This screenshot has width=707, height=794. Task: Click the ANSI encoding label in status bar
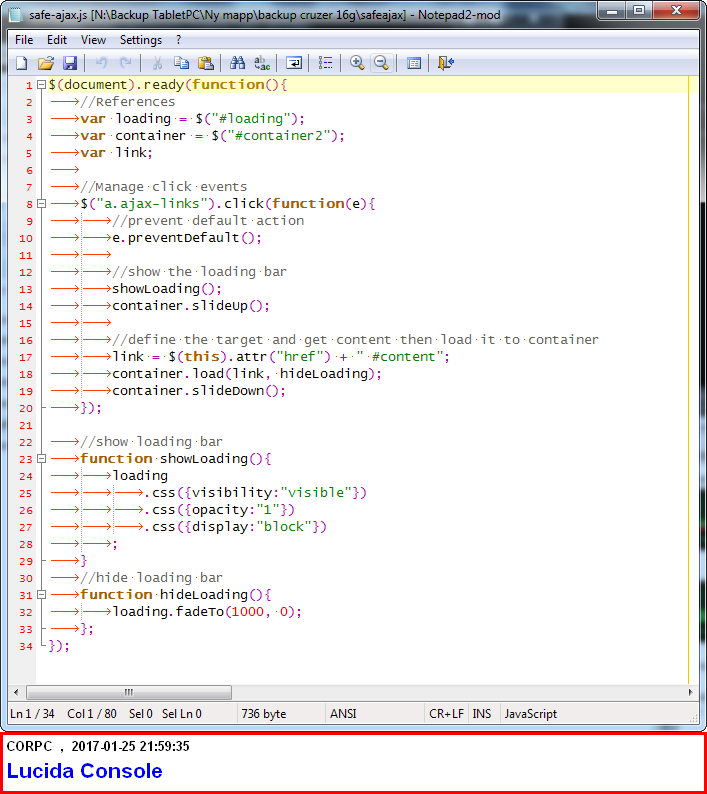[x=343, y=714]
